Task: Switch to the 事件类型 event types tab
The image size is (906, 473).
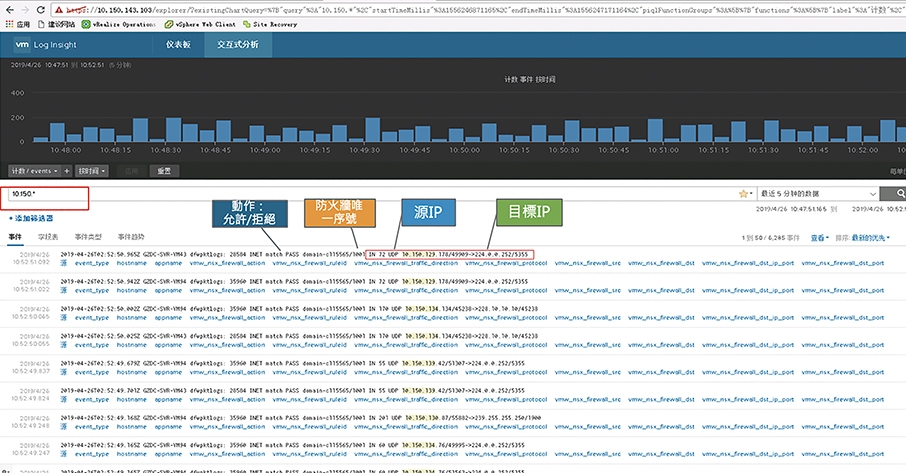Action: point(88,237)
